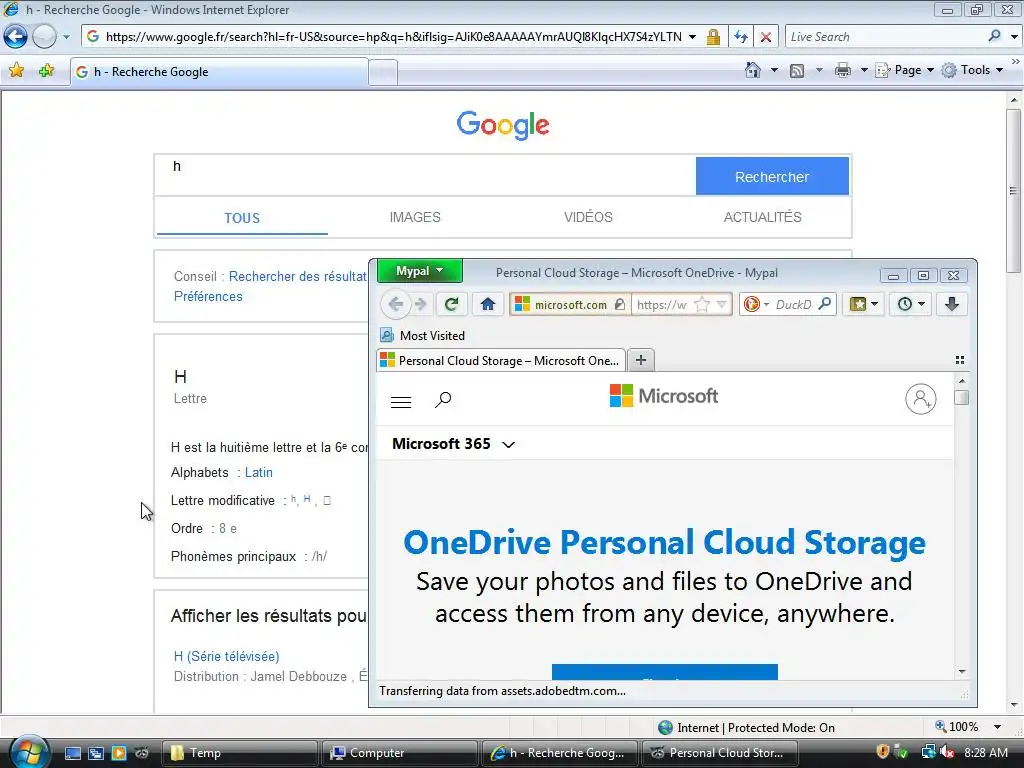The width and height of the screenshot is (1024, 768).
Task: Click the Live Search input box
Action: tap(886, 37)
